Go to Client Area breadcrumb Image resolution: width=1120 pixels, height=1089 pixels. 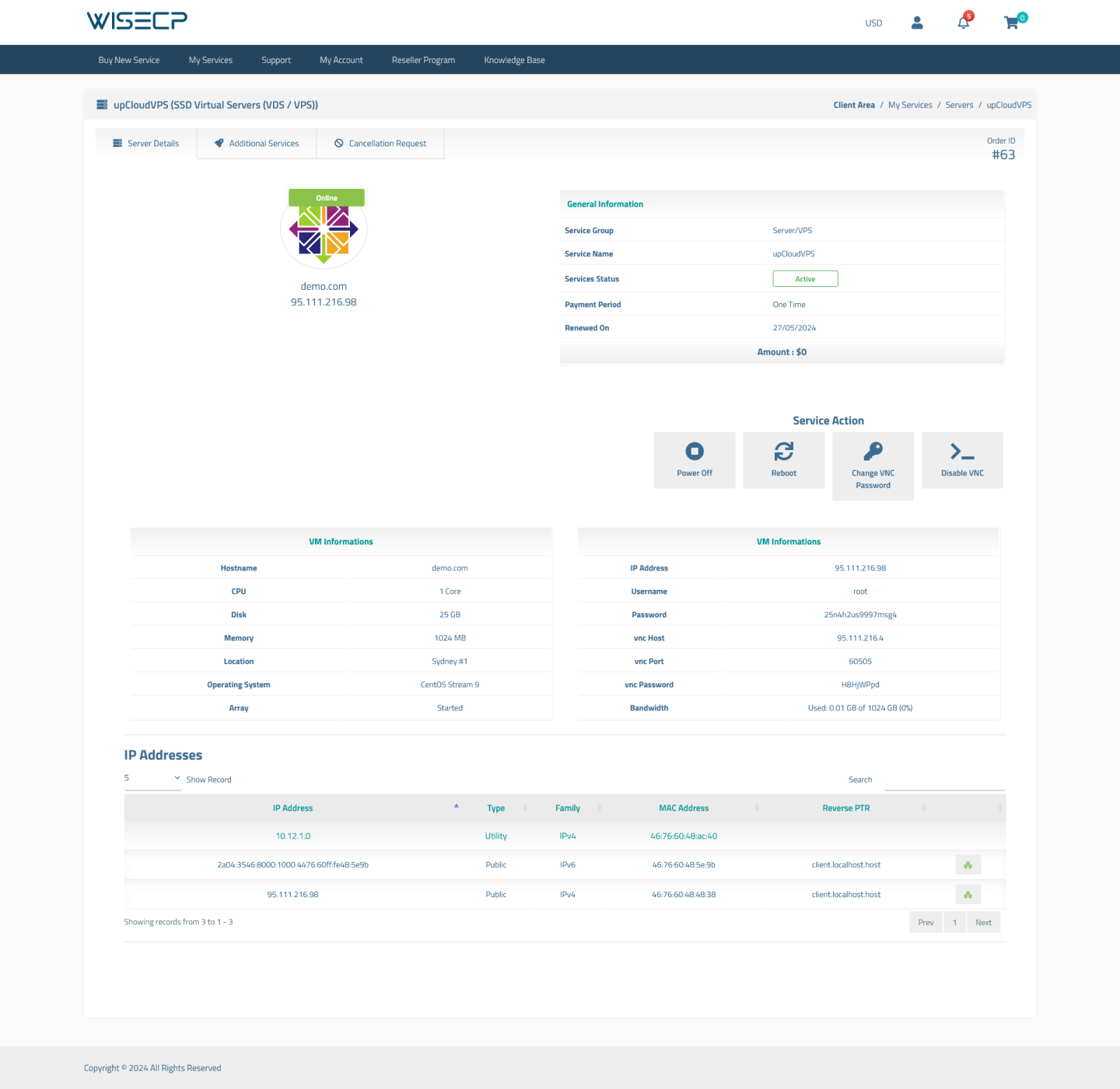tap(854, 105)
